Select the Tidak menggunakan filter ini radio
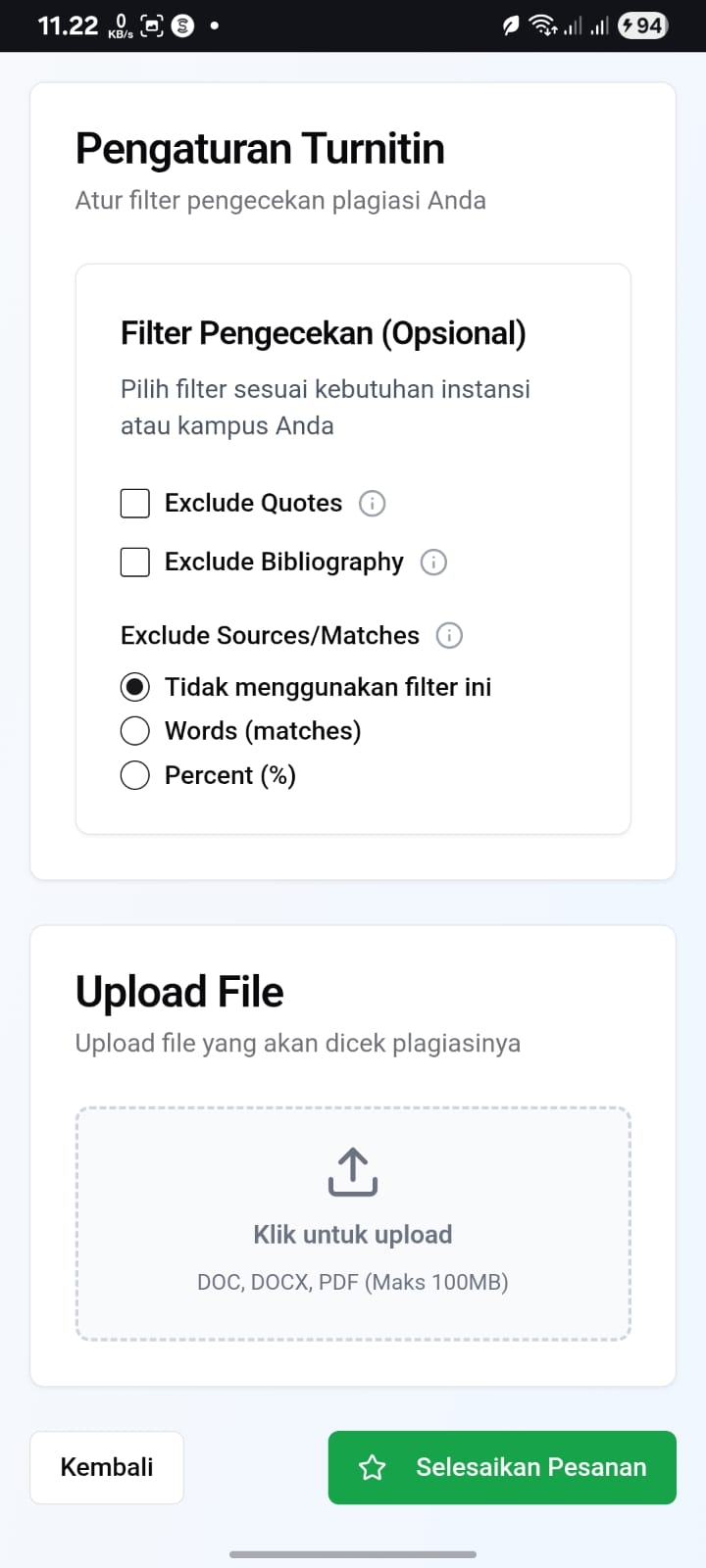This screenshot has width=706, height=1568. click(135, 687)
